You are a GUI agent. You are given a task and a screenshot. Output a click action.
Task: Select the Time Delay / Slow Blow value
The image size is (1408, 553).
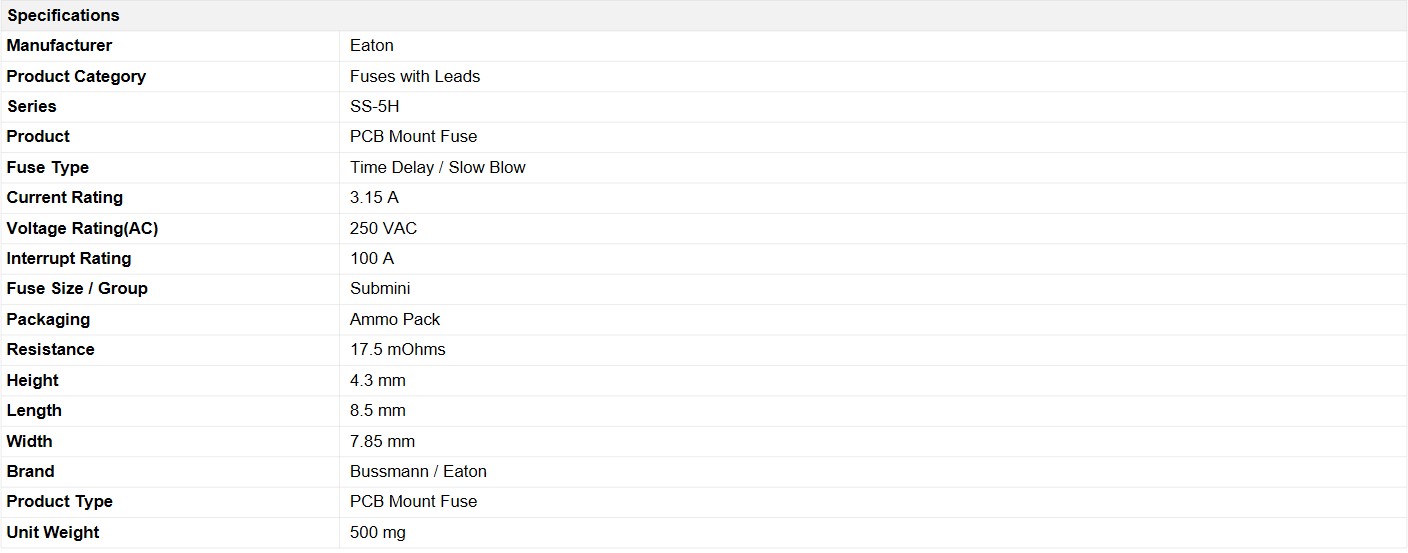438,167
